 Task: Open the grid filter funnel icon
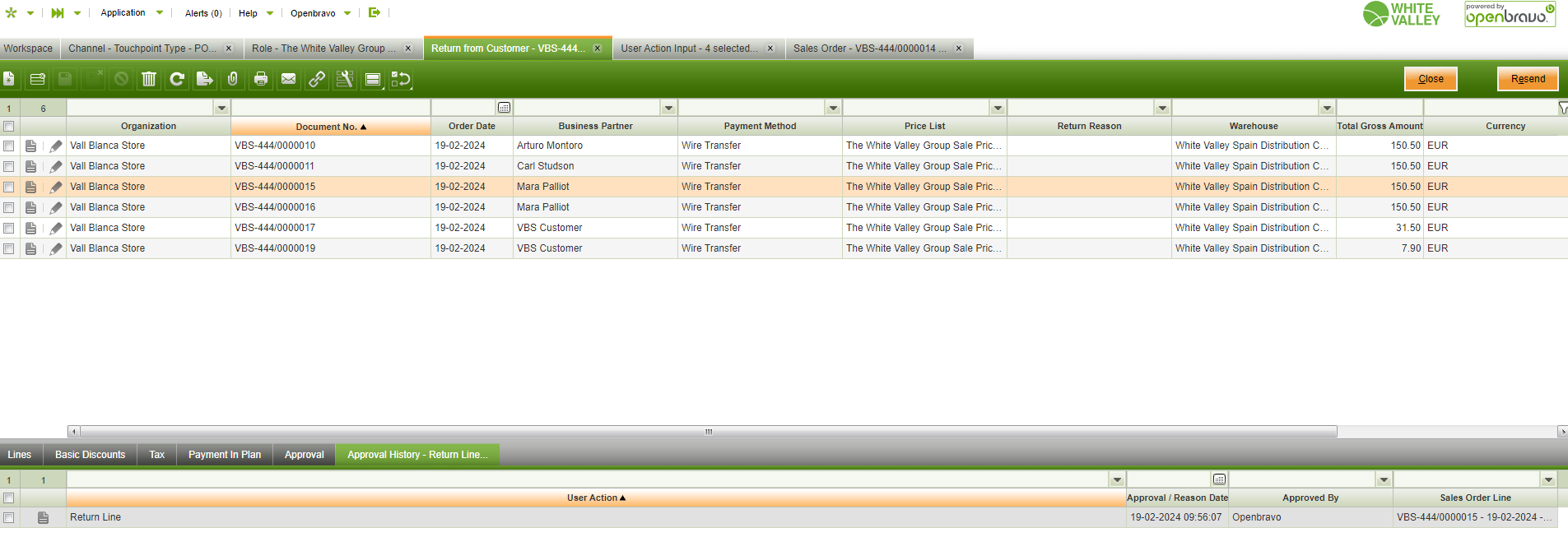click(x=1562, y=108)
